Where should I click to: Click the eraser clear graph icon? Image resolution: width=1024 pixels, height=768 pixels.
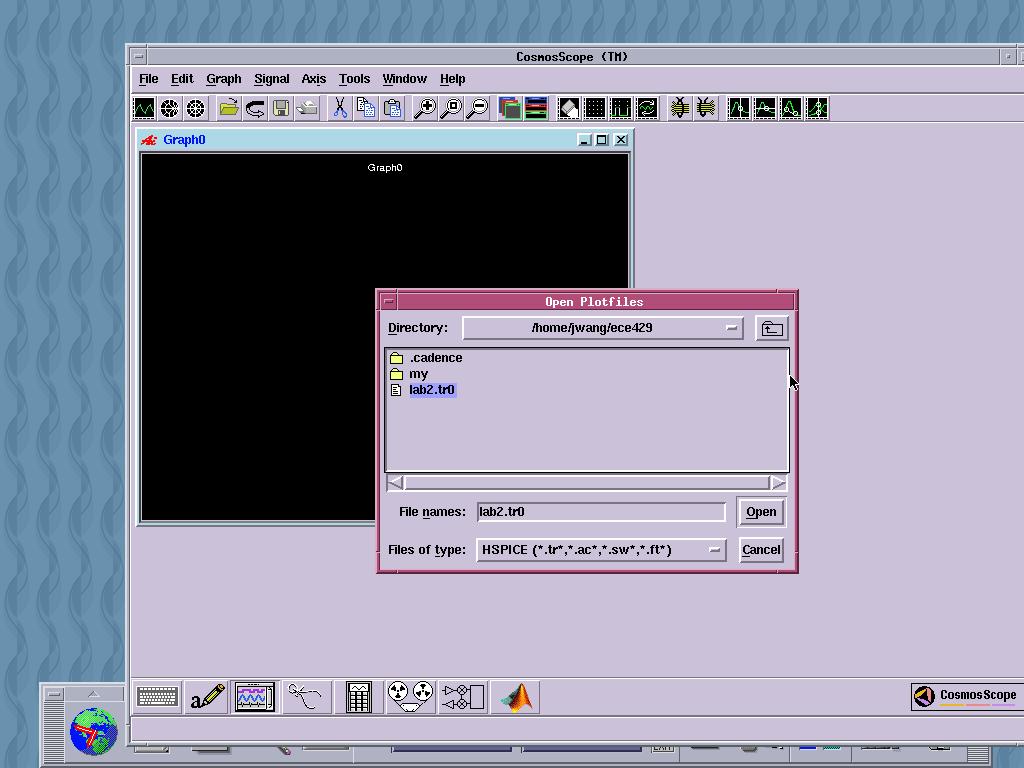coord(569,108)
